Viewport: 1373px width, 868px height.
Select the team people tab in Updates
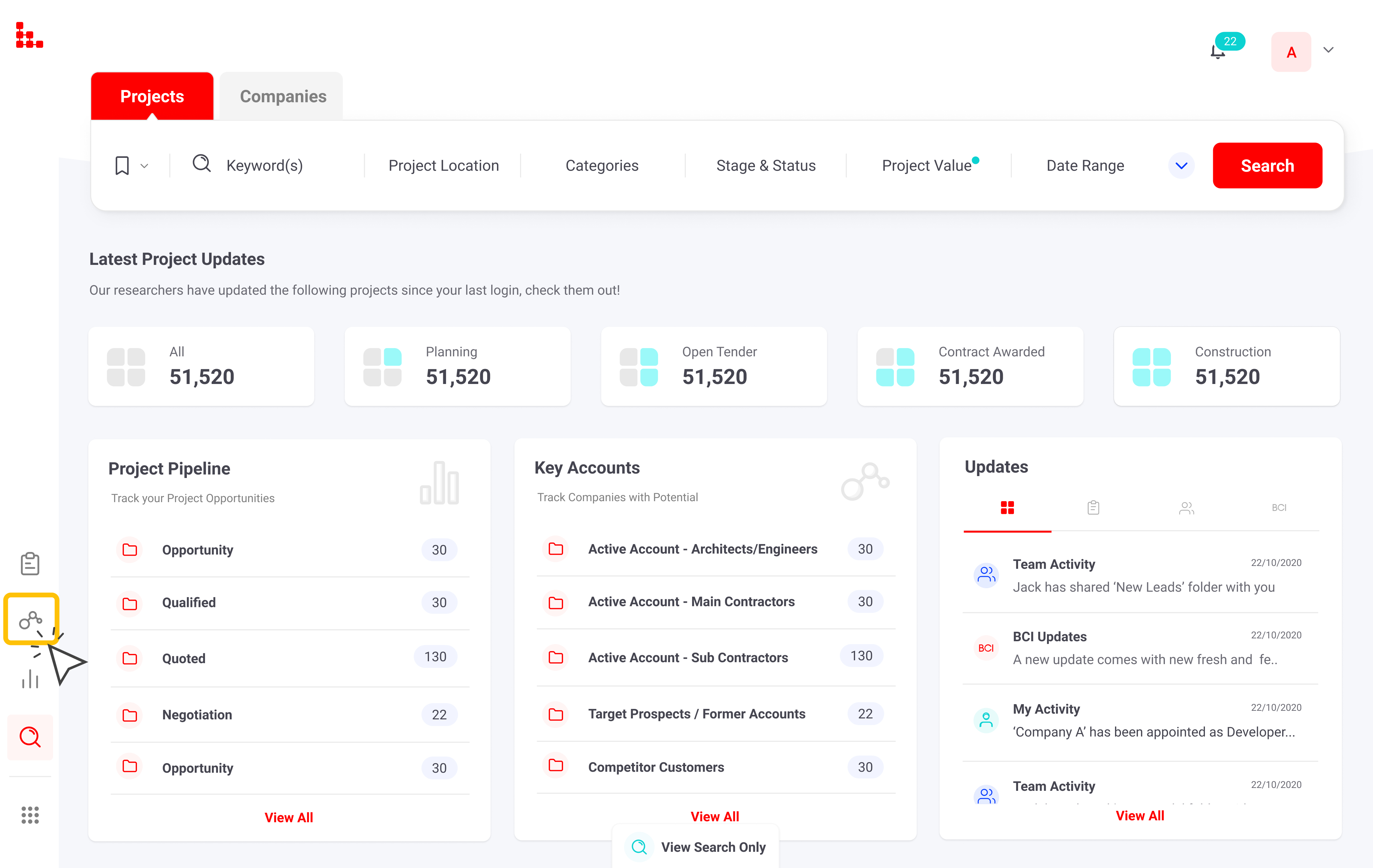point(1186,508)
